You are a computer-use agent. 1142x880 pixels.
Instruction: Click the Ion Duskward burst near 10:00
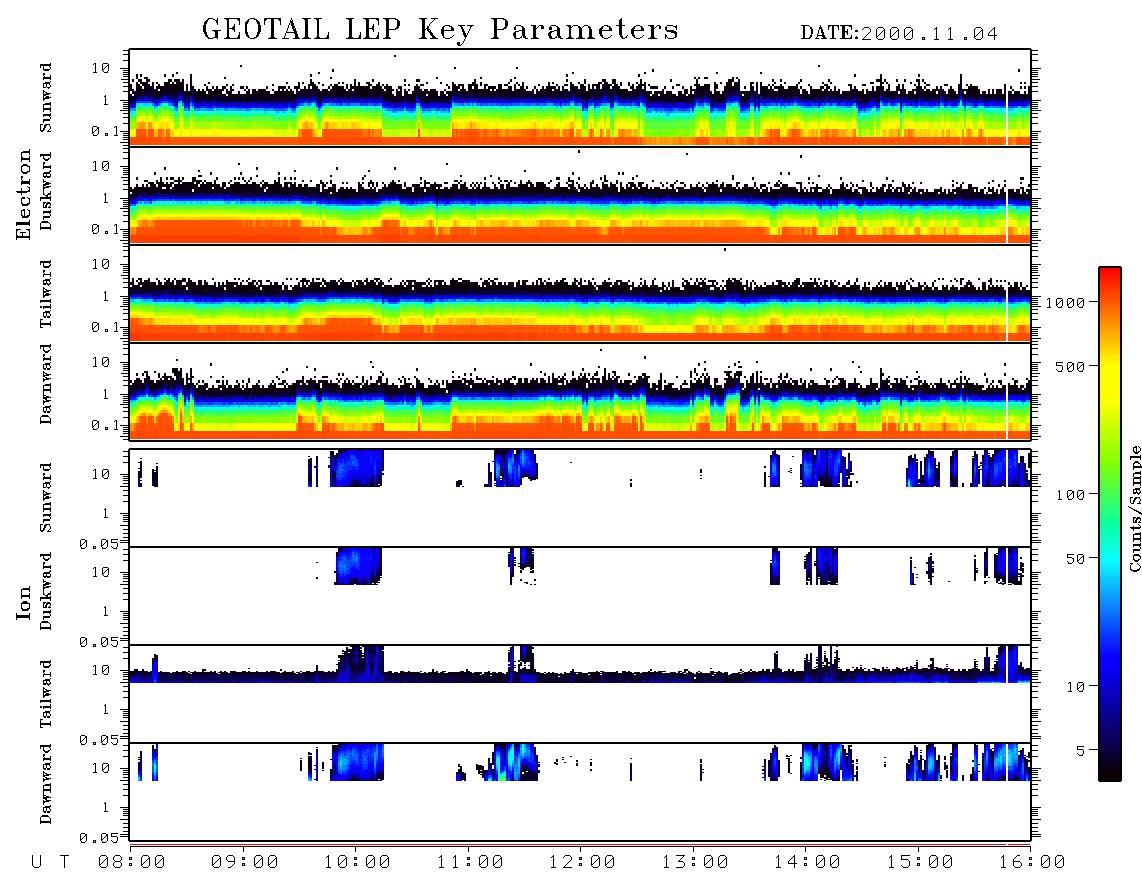click(x=358, y=566)
